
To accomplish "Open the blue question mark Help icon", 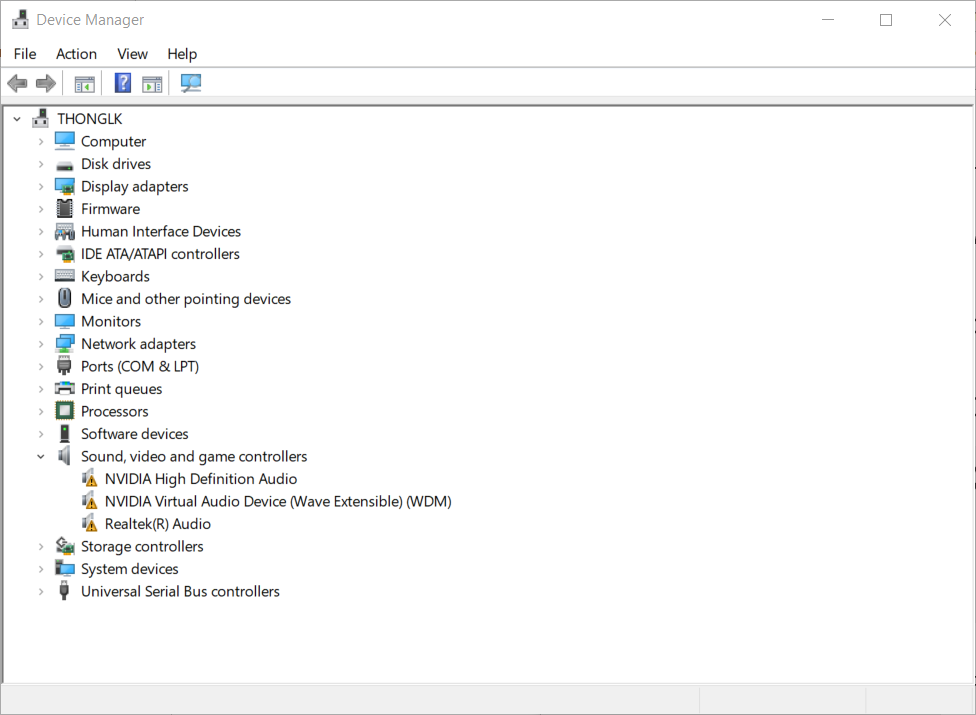I will click(123, 83).
